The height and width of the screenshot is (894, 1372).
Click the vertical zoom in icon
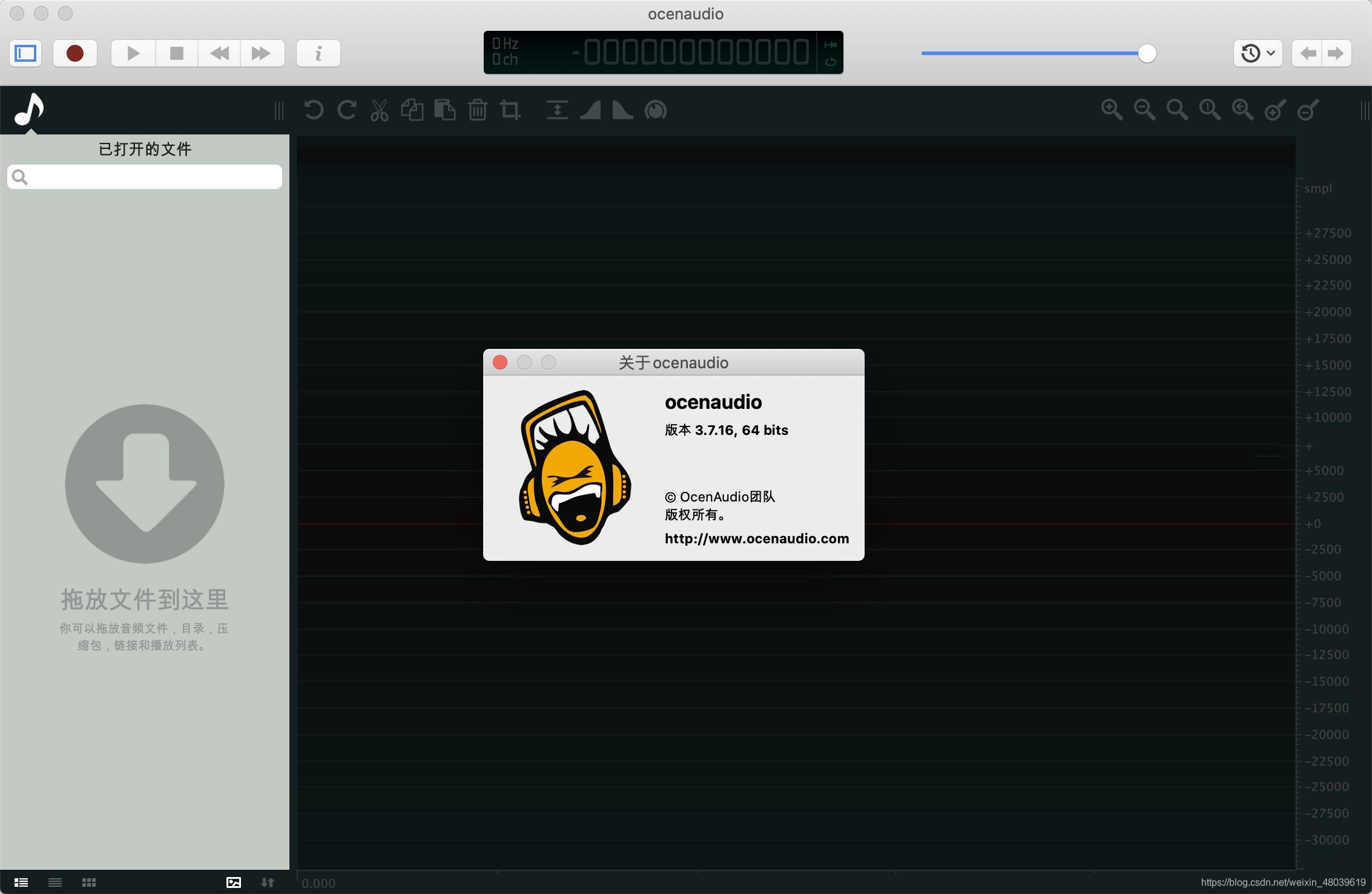click(x=1275, y=110)
